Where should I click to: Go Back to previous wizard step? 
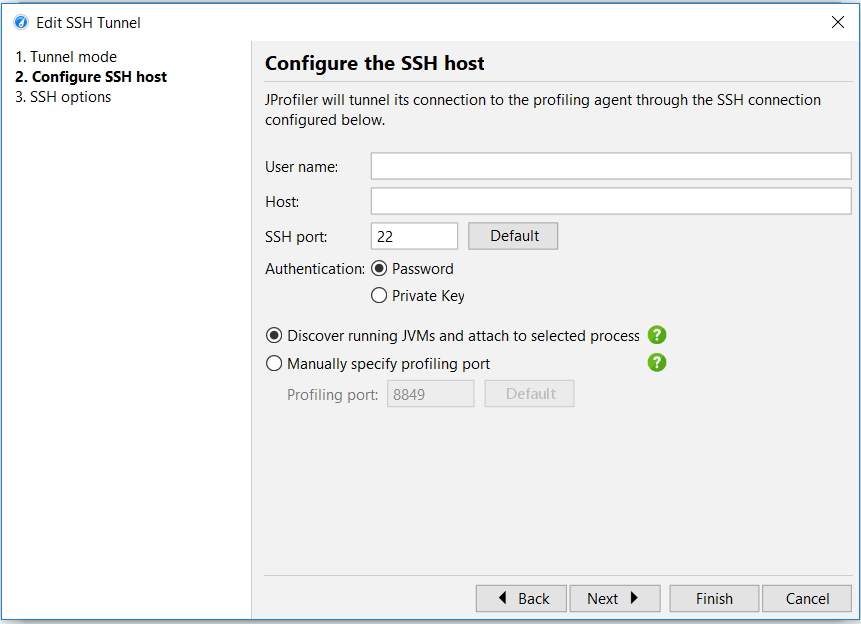(x=521, y=598)
